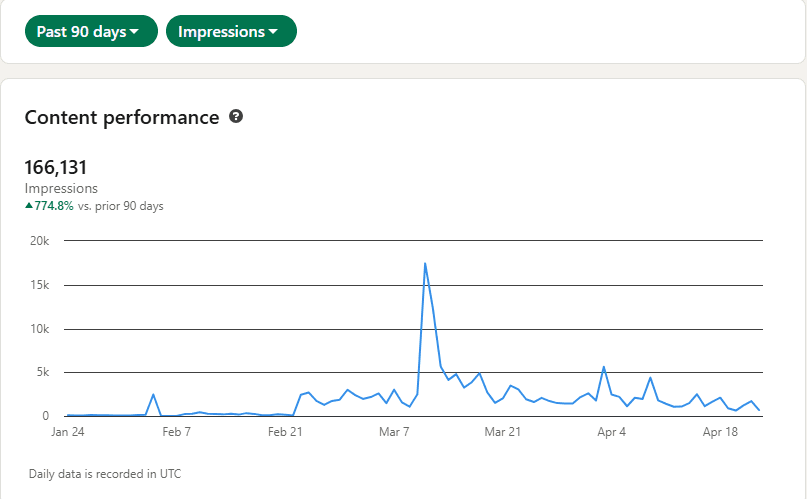Click the highest peak after Mar 7
Screen dimensions: 807x499
click(425, 264)
